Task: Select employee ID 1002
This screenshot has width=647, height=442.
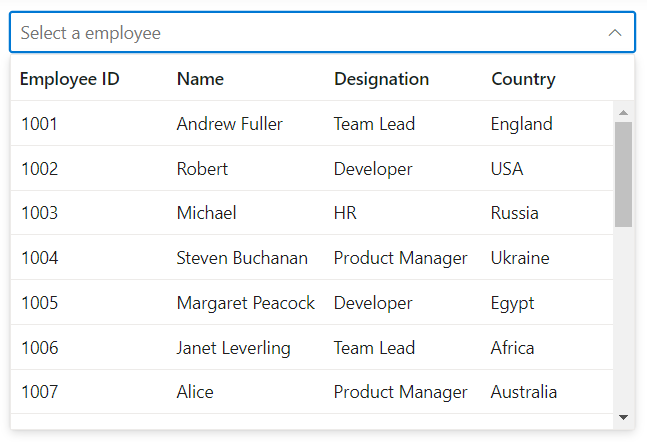Action: pos(40,169)
